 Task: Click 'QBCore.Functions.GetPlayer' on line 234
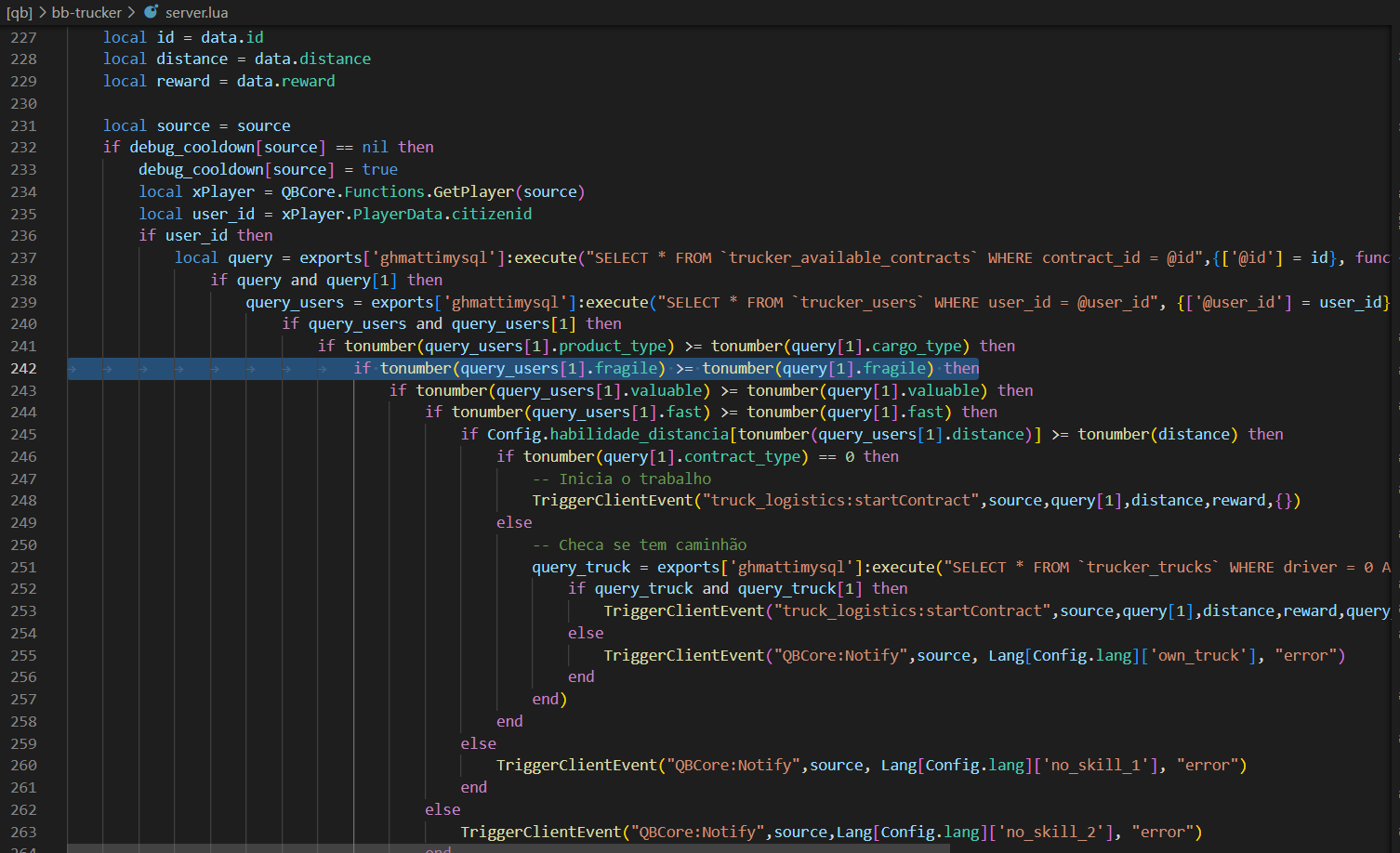(x=397, y=191)
